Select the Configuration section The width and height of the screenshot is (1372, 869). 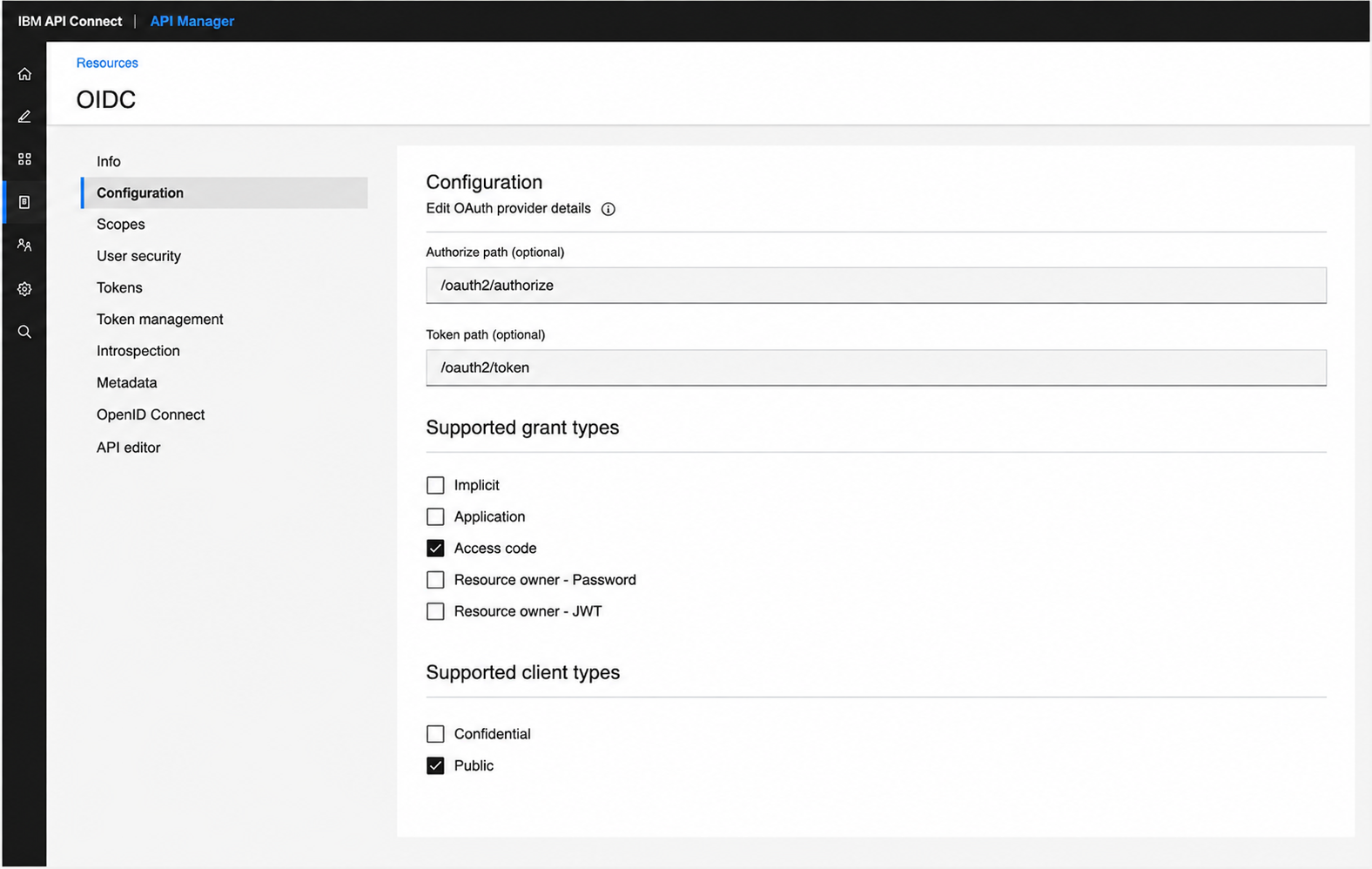[x=225, y=192]
